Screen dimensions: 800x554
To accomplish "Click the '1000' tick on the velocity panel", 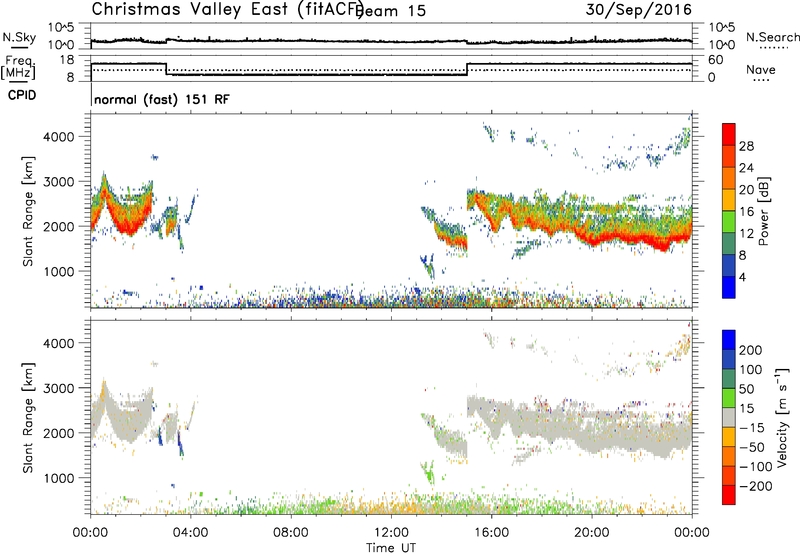I will tap(58, 478).
